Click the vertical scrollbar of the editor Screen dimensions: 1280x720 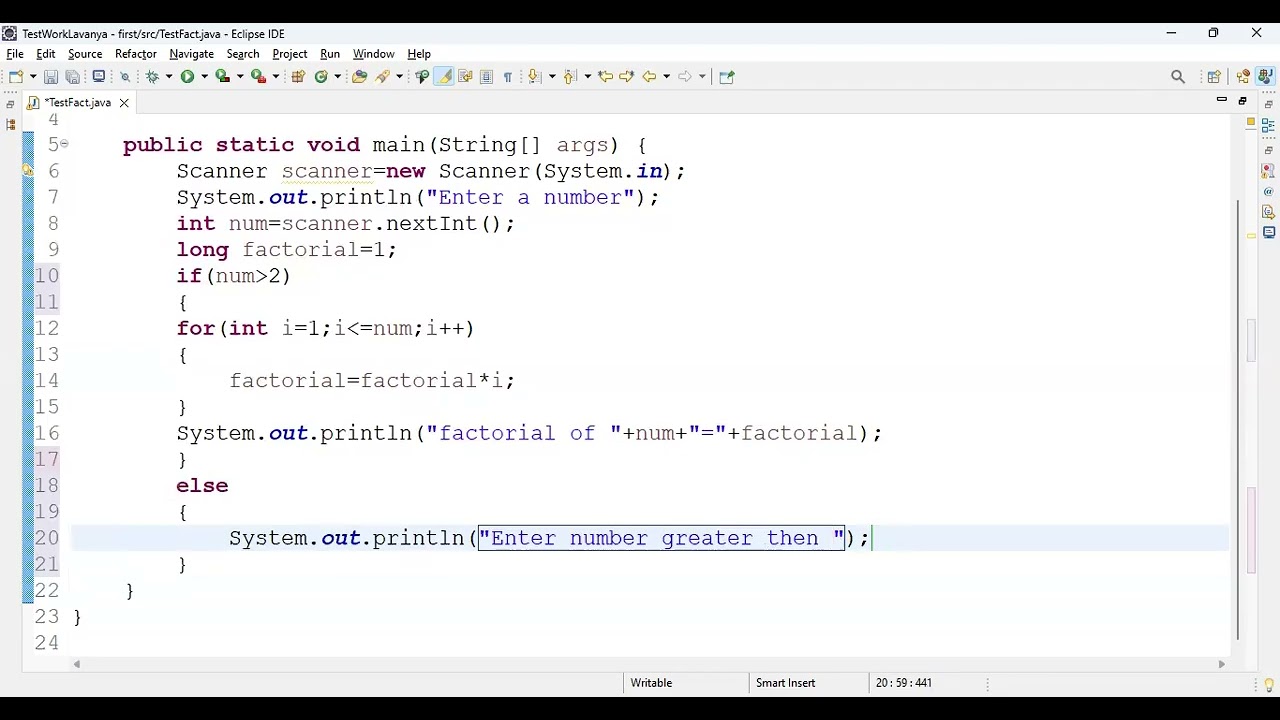(x=1239, y=420)
